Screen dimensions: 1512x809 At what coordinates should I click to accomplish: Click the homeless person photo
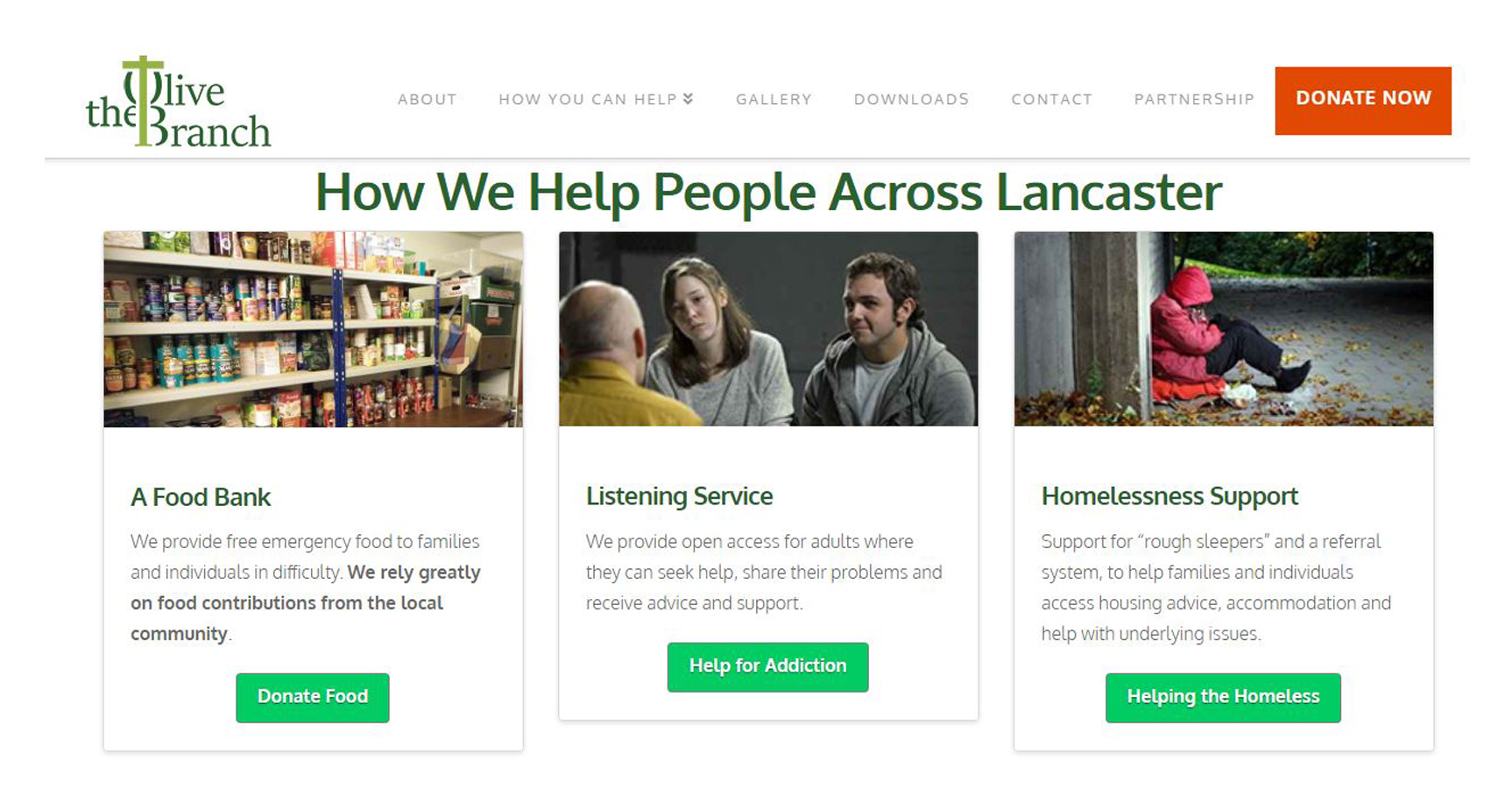tap(1224, 329)
